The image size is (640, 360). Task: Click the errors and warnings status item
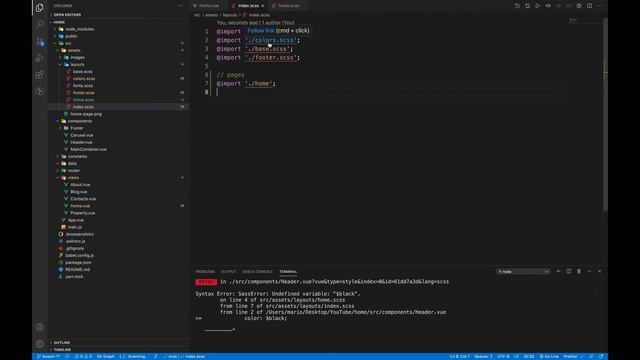(x=83, y=356)
